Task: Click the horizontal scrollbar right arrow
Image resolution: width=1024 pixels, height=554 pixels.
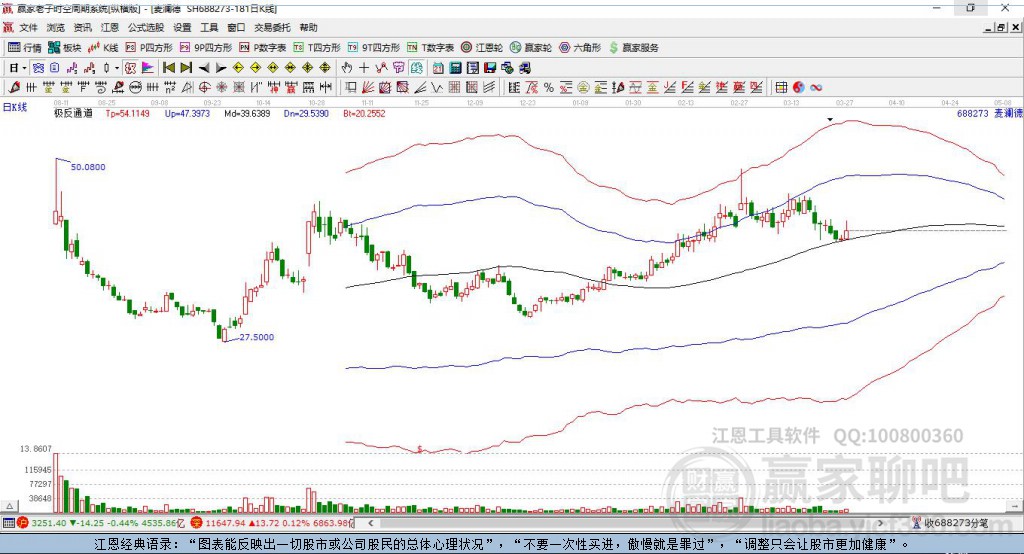Action: [880, 523]
